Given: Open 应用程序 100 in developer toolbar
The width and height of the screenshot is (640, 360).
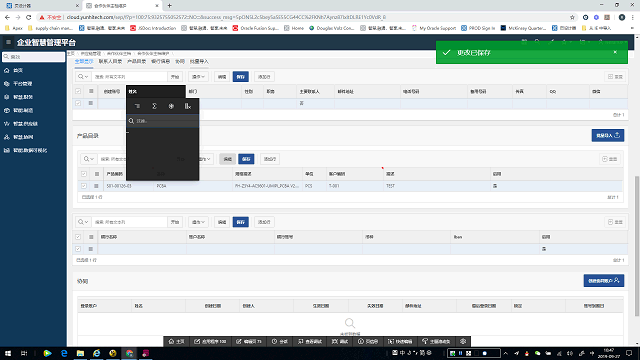Looking at the screenshot, I should click(210, 341).
